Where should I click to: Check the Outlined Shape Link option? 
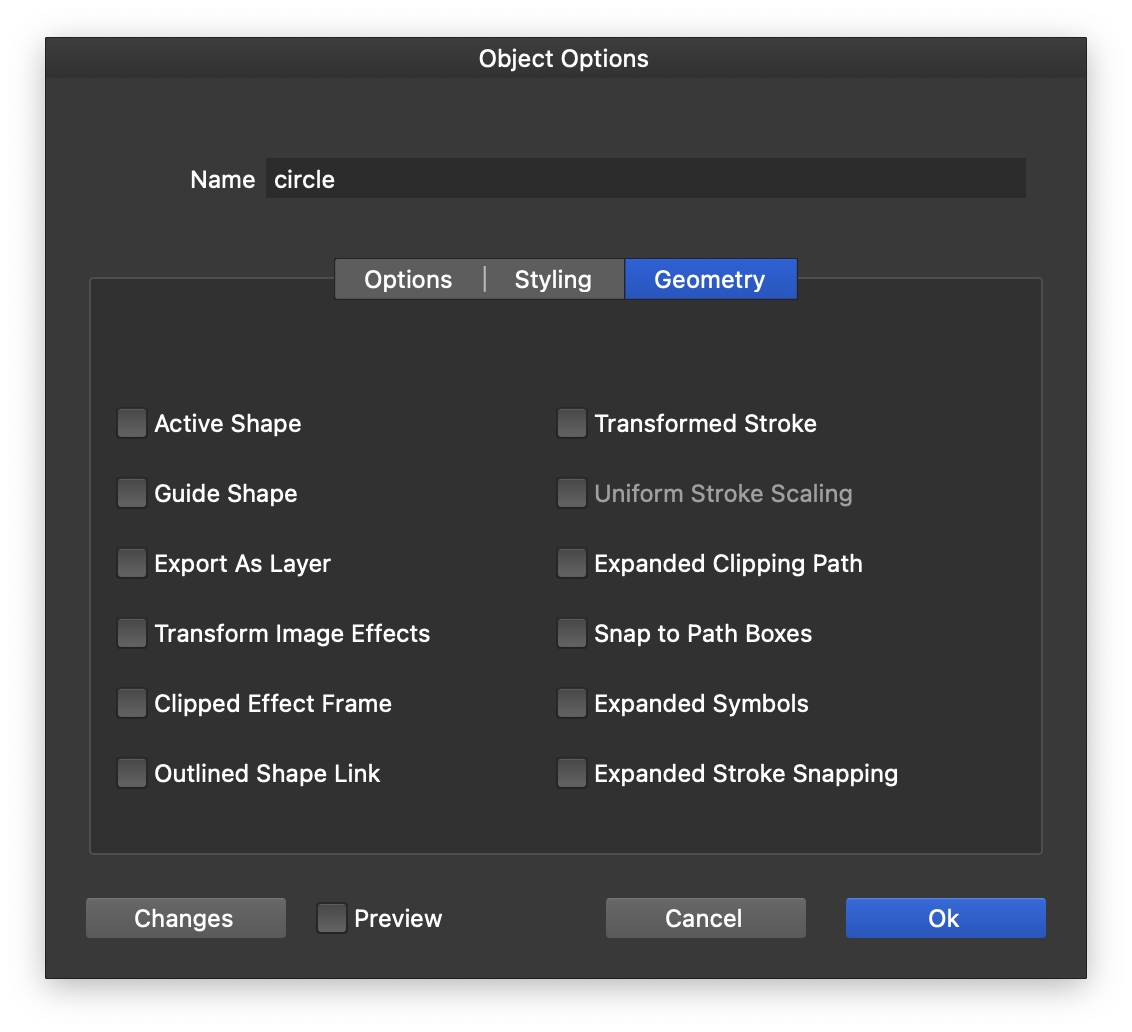tap(132, 774)
